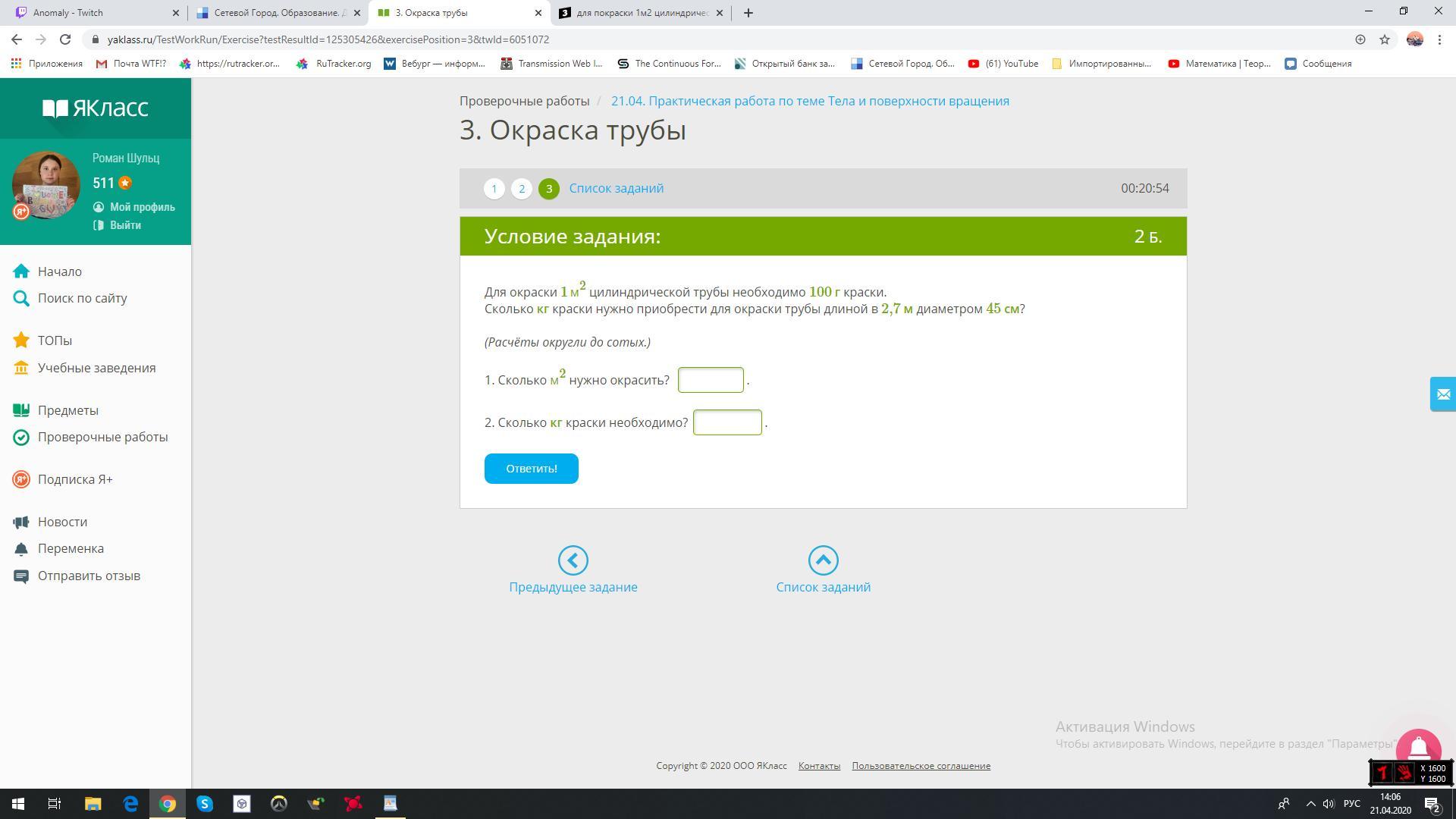Open Поиск по сайту search icon
The image size is (1456, 819).
(x=21, y=299)
